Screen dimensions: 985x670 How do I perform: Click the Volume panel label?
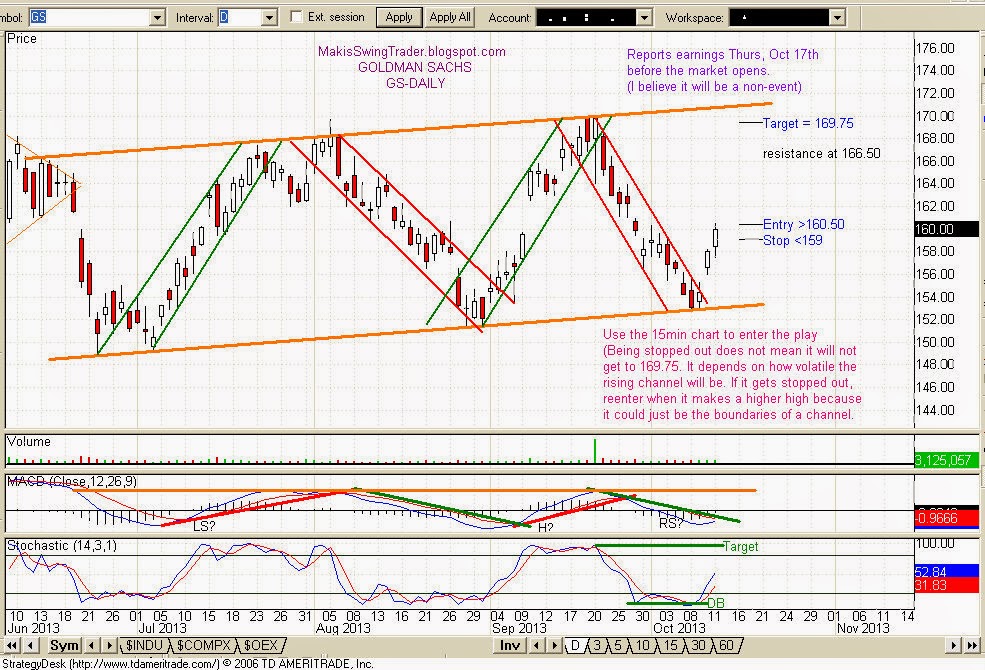[x=29, y=442]
